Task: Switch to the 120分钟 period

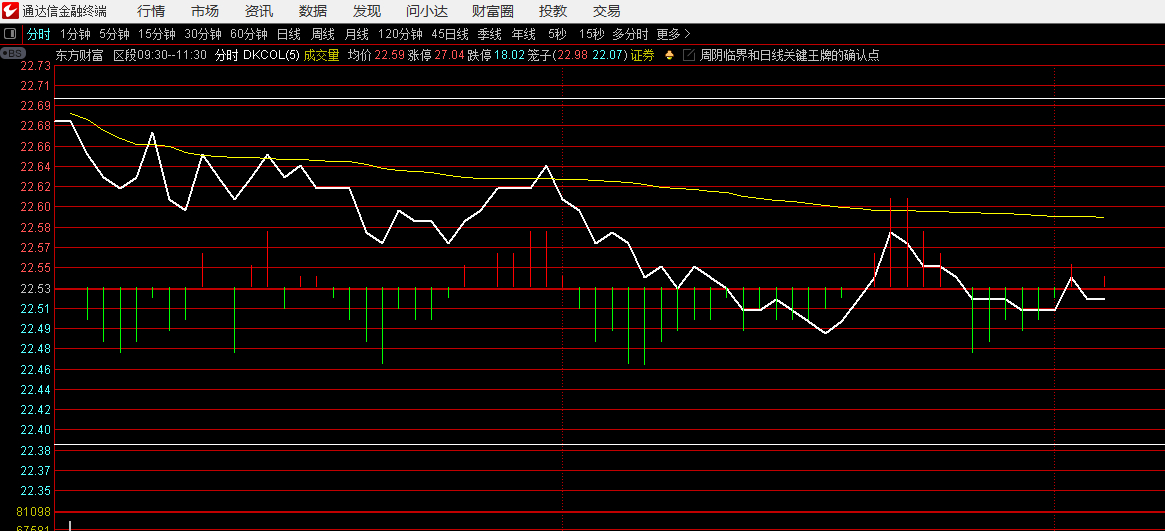Action: [x=400, y=34]
